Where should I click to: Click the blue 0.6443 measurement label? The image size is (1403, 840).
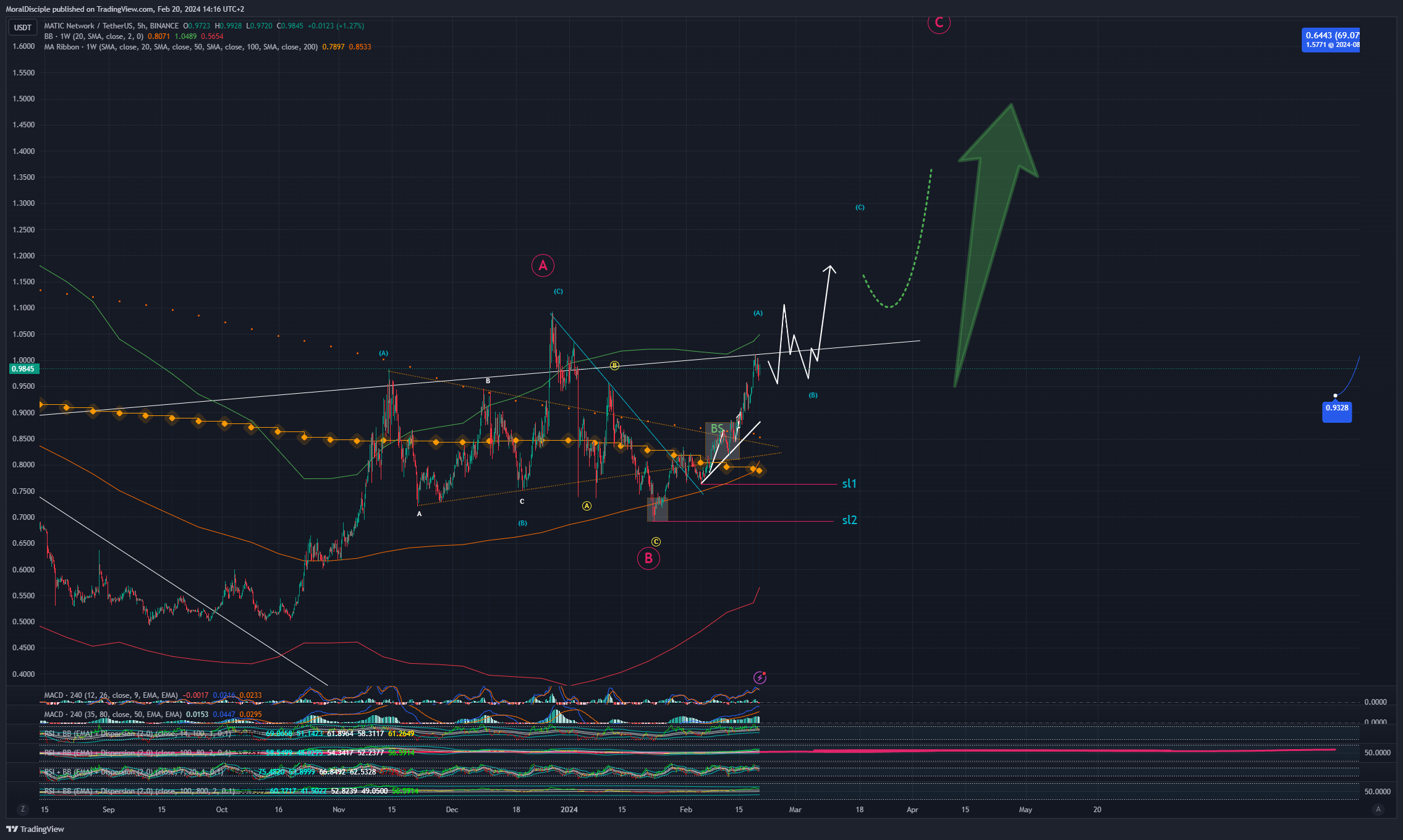pos(1331,40)
